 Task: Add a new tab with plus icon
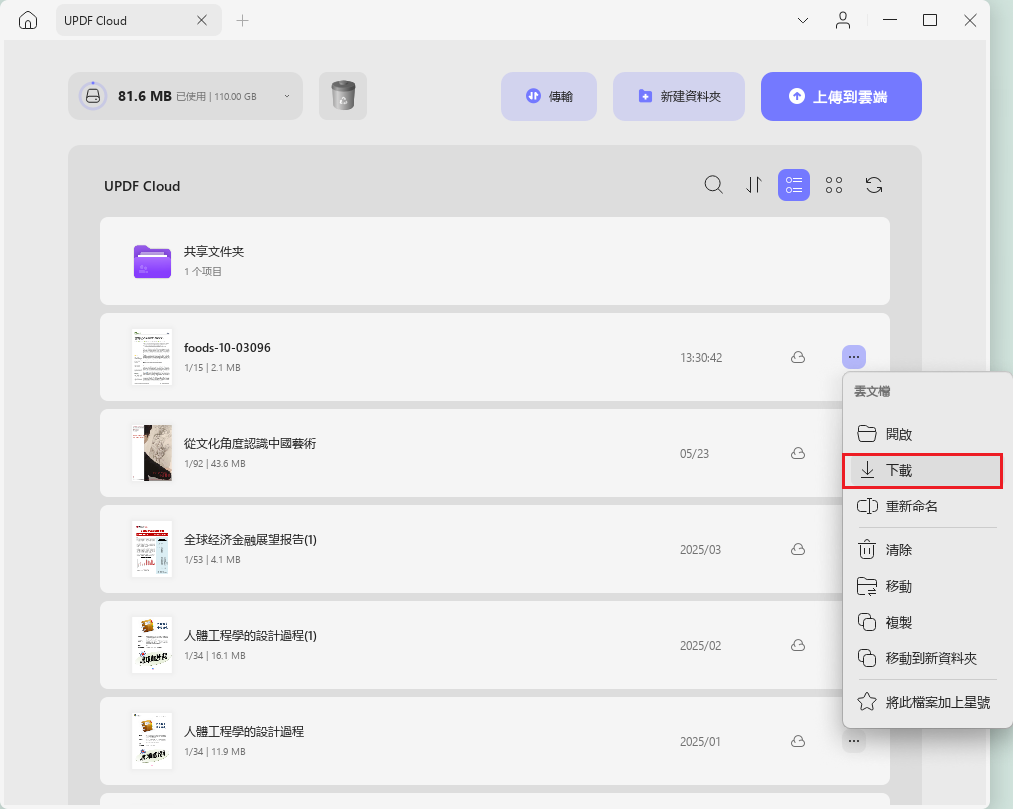pos(242,21)
